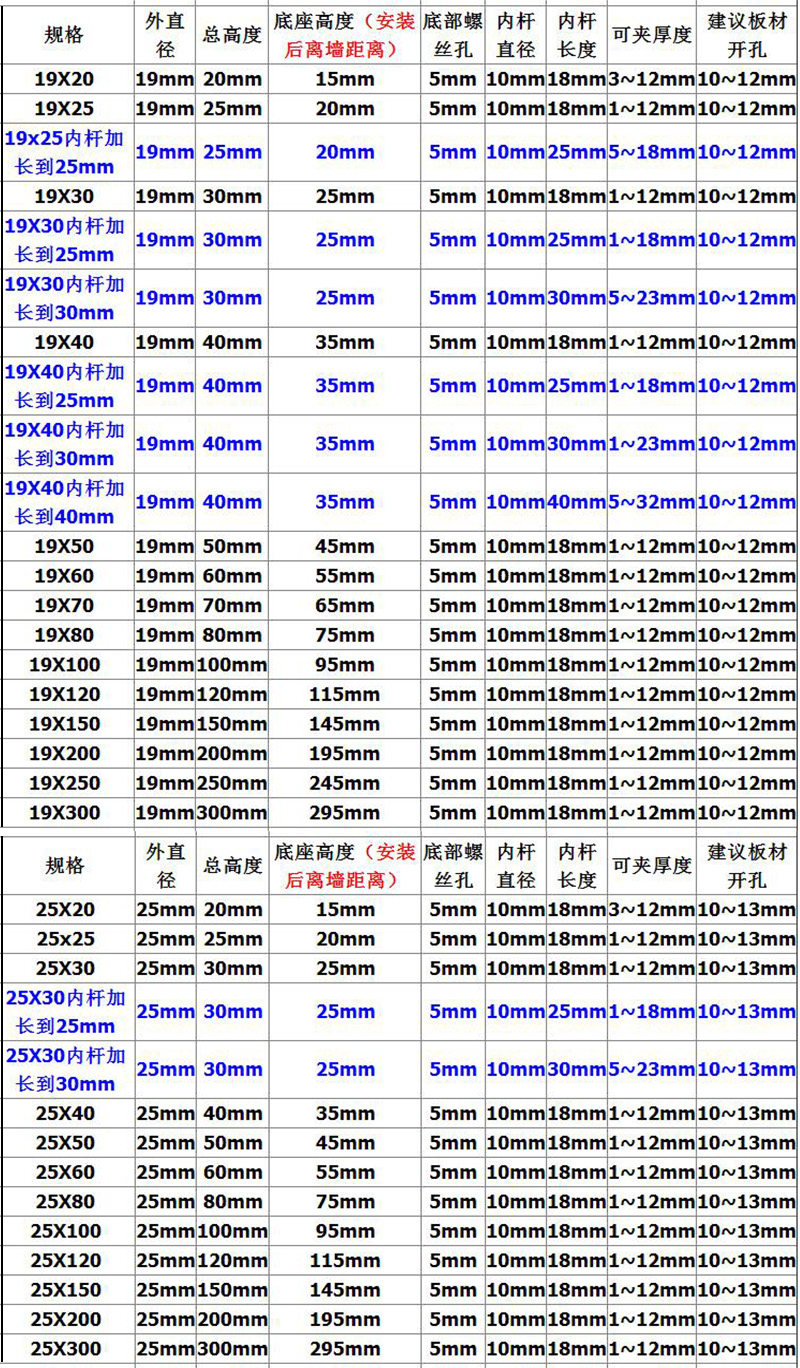Click '295mm' in the 19X300 row
The height and width of the screenshot is (1368, 800).
[344, 813]
